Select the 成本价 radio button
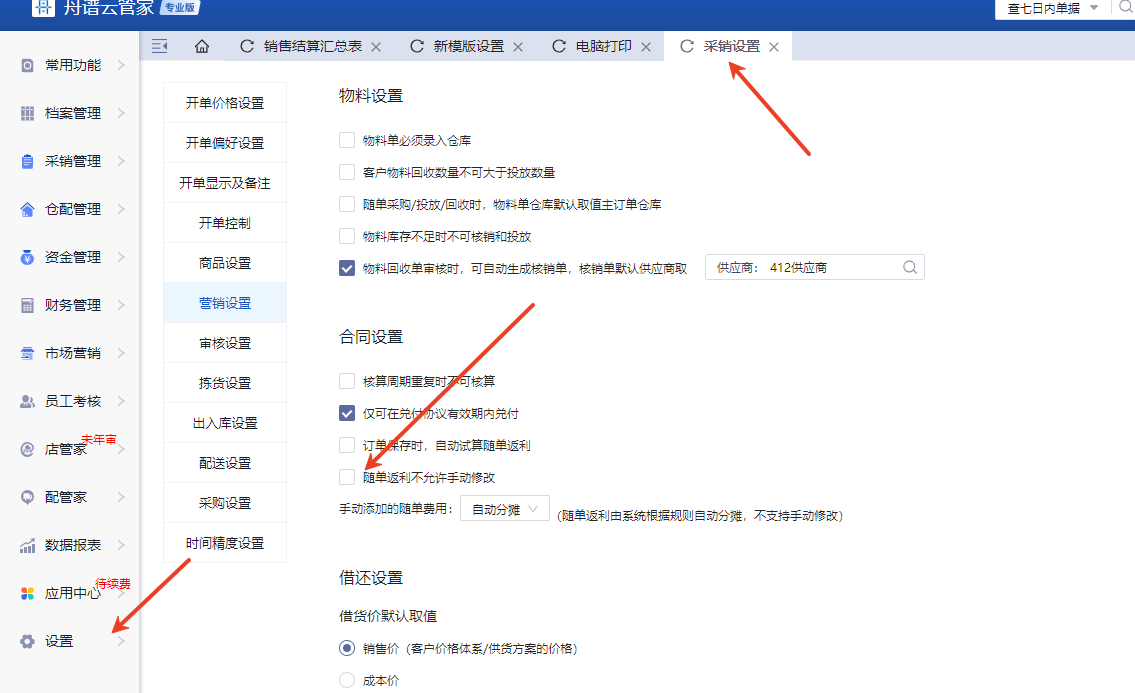The image size is (1135, 693). (x=347, y=680)
